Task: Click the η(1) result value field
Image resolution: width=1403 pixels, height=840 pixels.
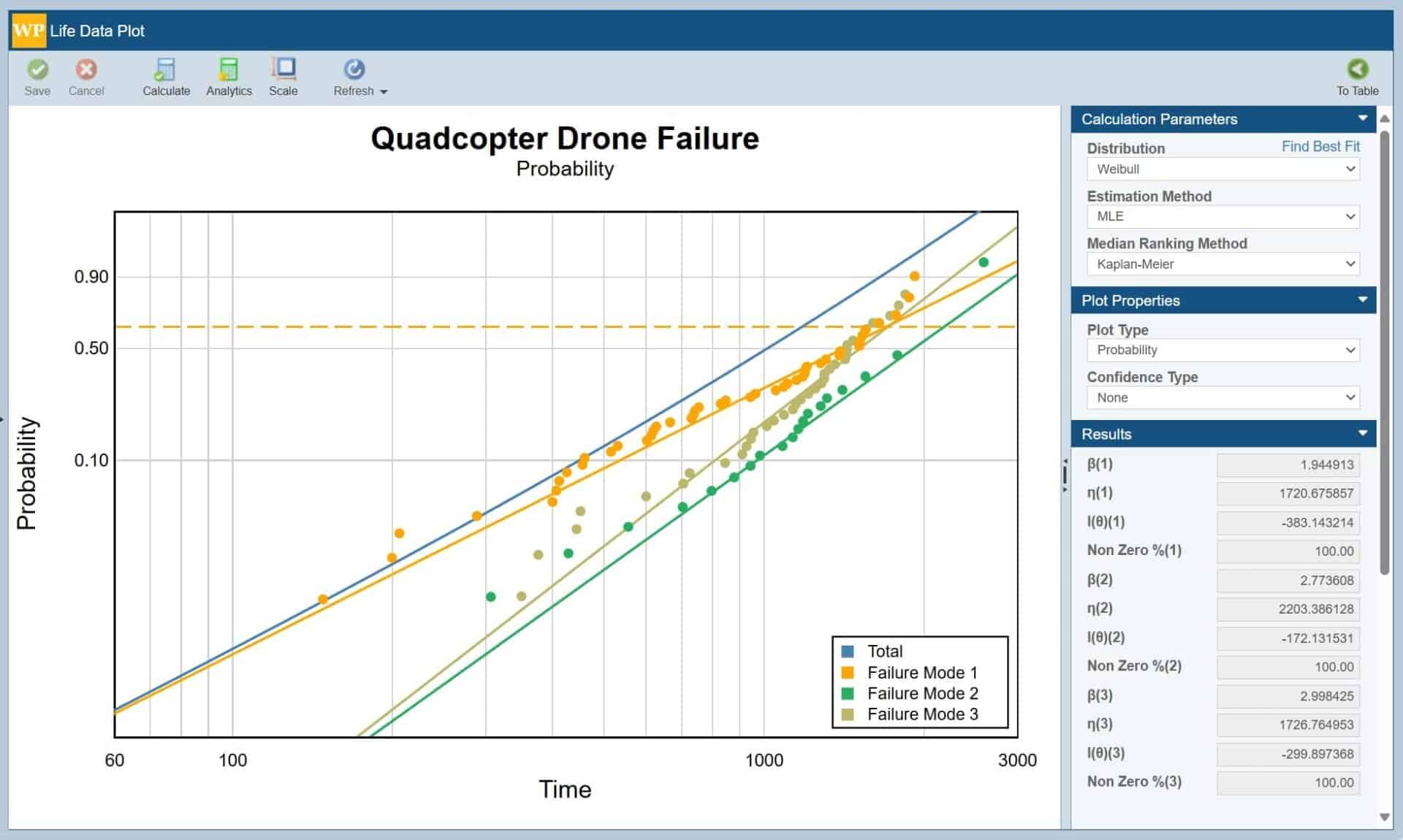Action: coord(1288,492)
